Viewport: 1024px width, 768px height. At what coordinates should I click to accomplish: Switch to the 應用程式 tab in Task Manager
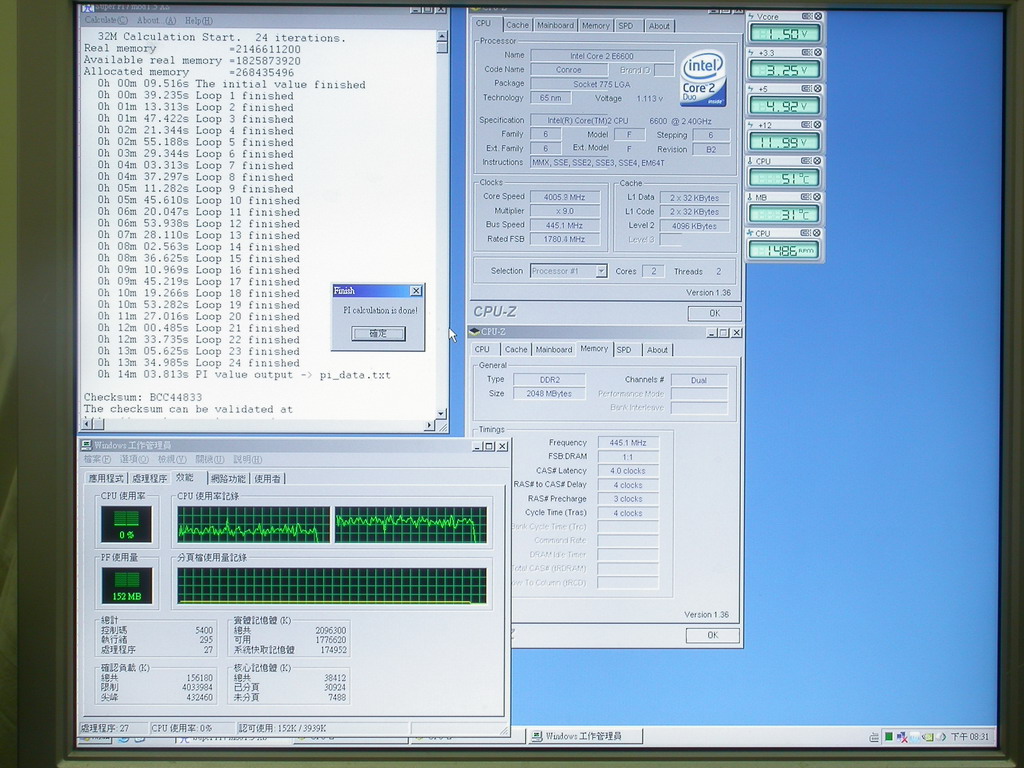pos(106,479)
